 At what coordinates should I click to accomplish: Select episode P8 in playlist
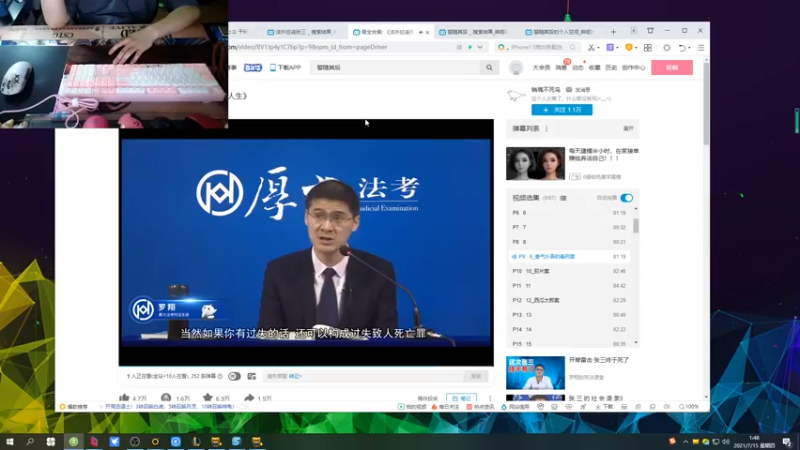coord(569,242)
